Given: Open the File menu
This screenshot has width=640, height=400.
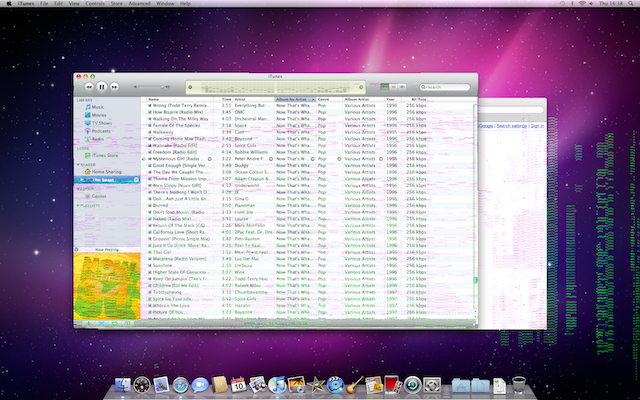Looking at the screenshot, I should click(x=44, y=3).
